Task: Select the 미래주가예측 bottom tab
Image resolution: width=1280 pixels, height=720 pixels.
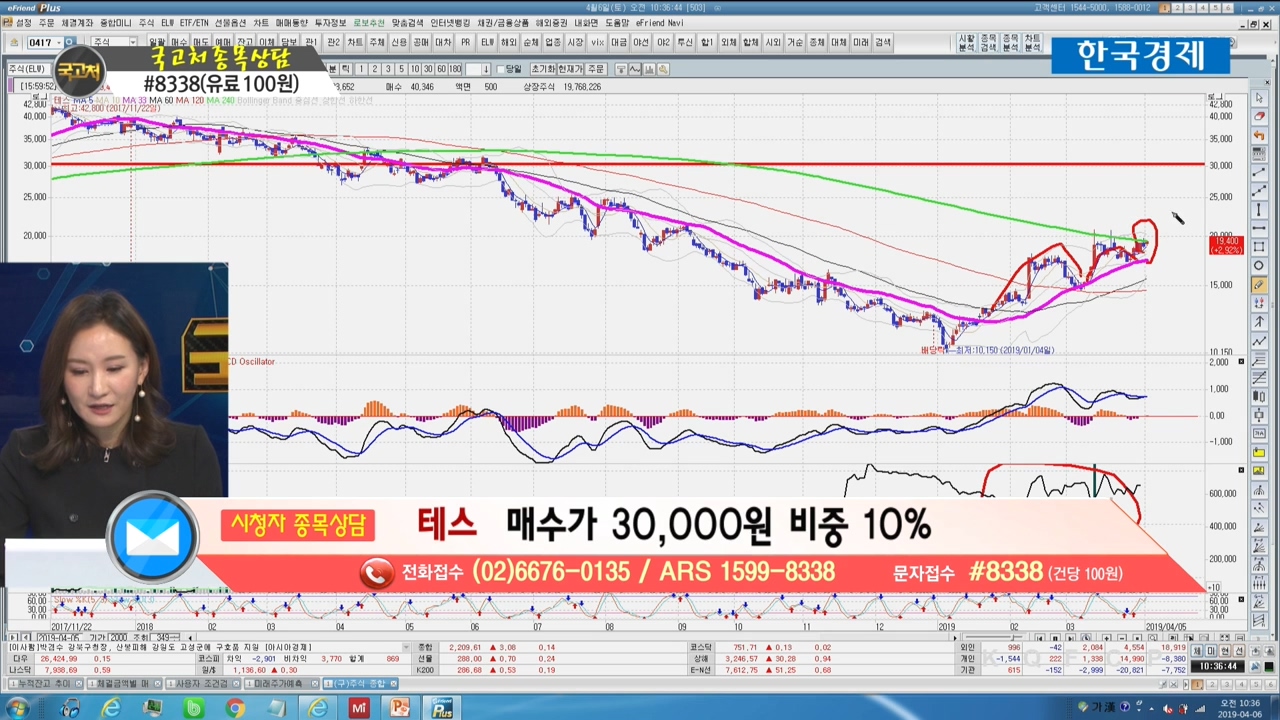Action: [282, 684]
